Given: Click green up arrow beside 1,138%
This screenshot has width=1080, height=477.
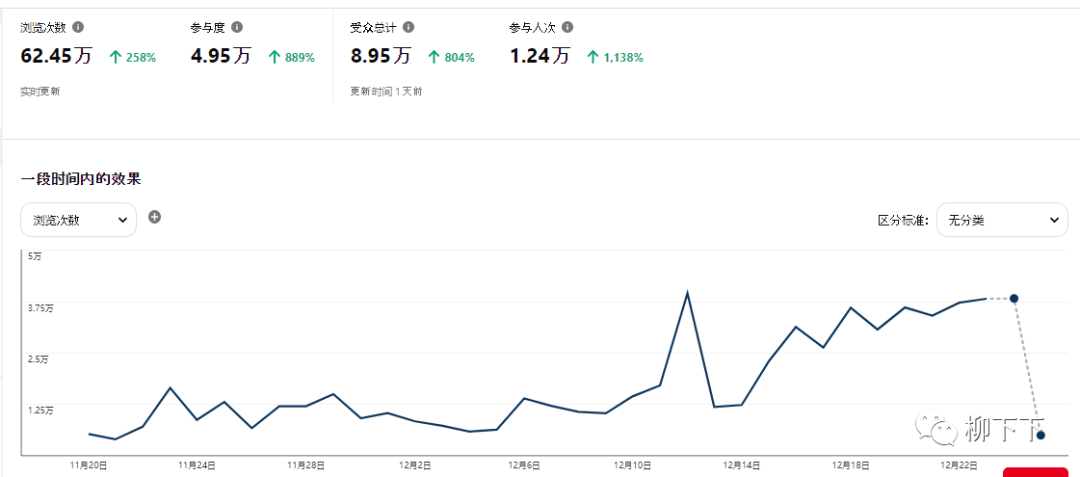Looking at the screenshot, I should (592, 58).
